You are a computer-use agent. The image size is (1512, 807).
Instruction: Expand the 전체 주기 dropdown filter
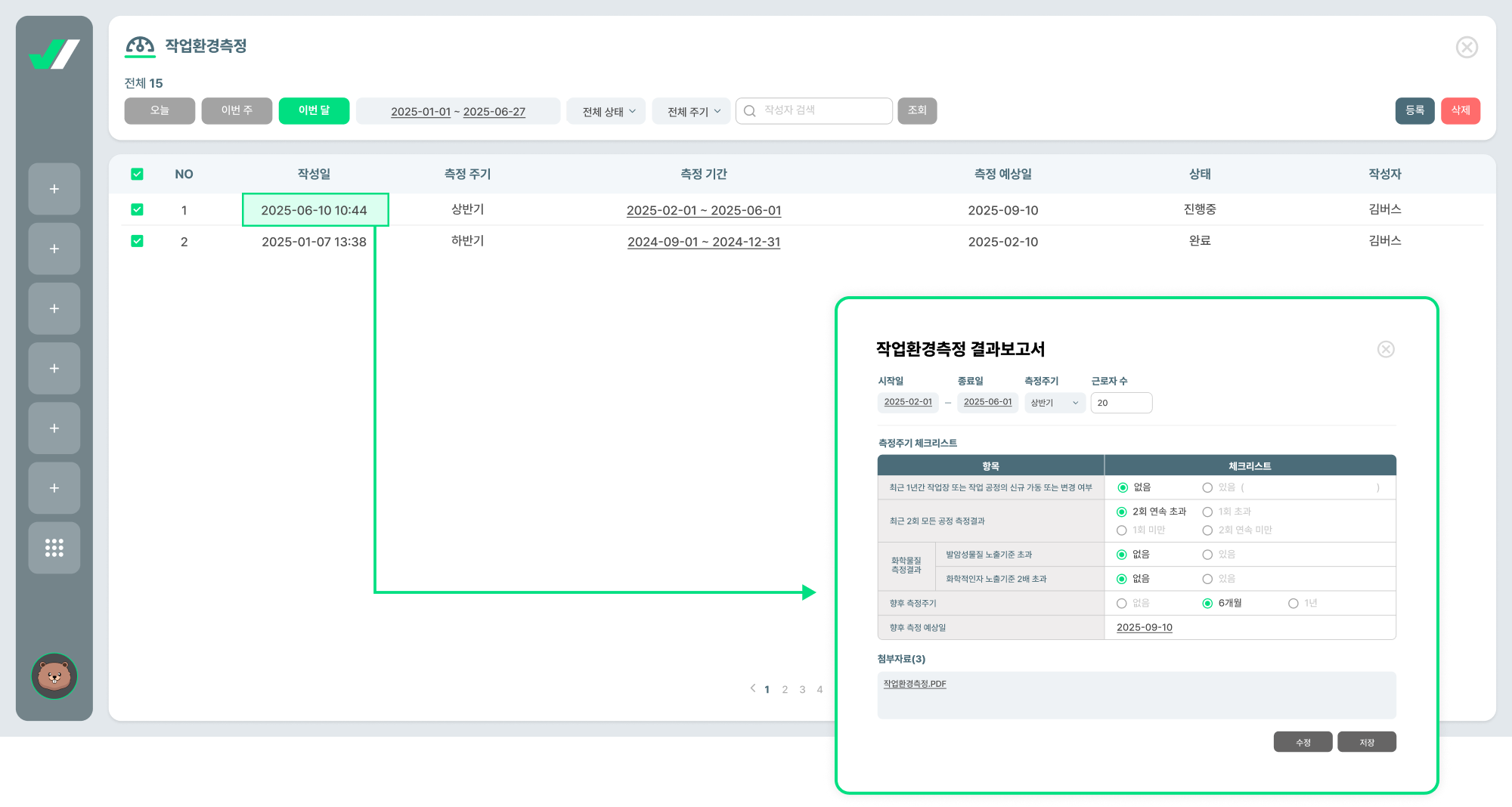pos(693,111)
